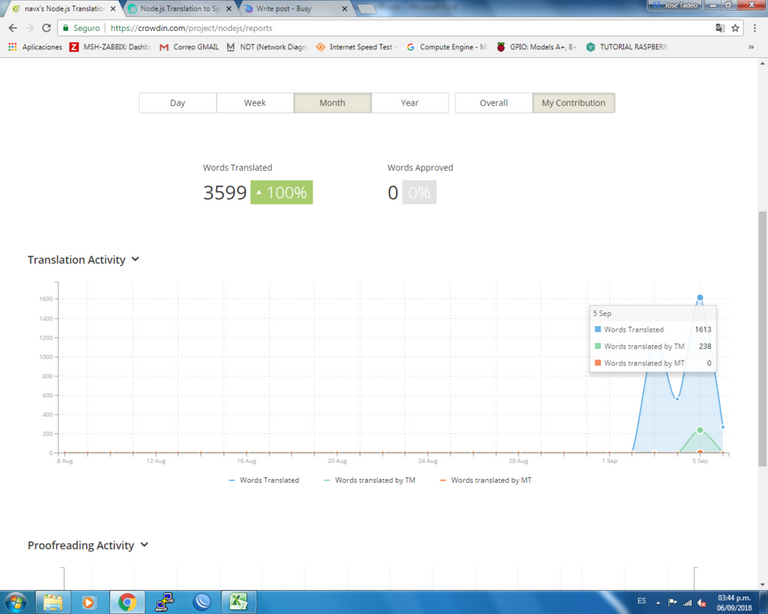This screenshot has height=614, width=768.
Task: Open a new browser tab
Action: pos(366,9)
